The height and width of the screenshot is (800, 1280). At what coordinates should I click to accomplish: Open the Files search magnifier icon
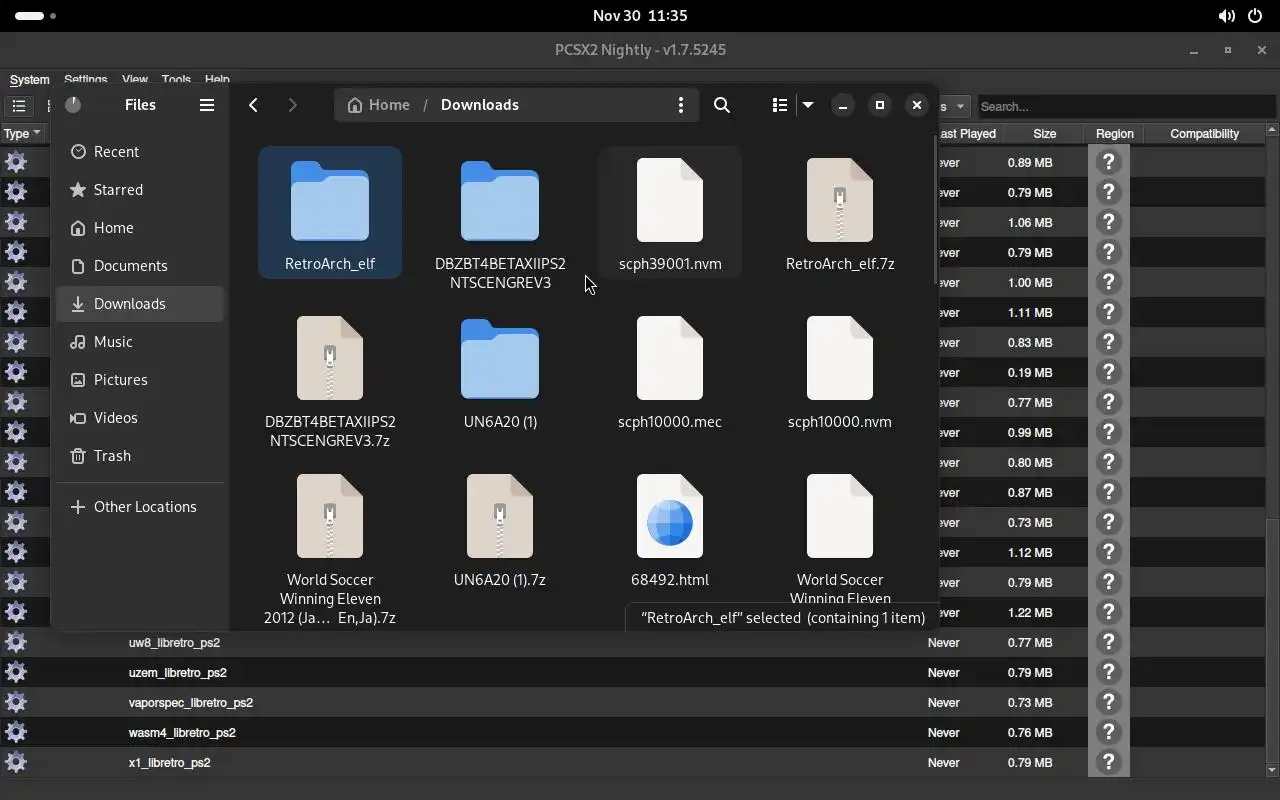pyautogui.click(x=722, y=105)
